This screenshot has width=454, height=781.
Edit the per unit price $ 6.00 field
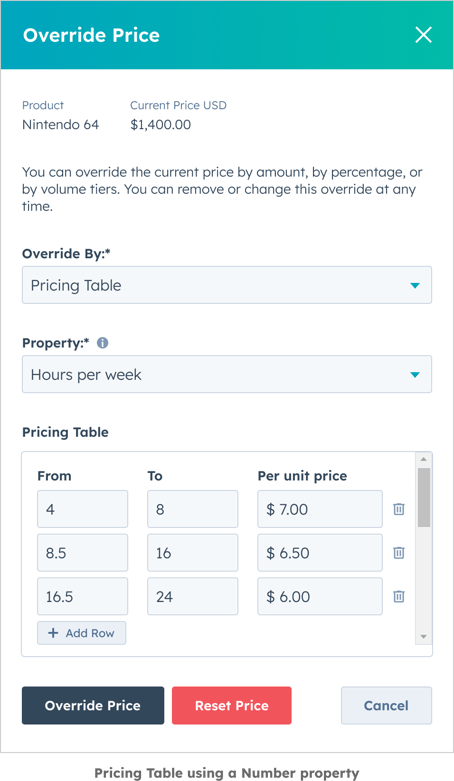[x=320, y=596]
